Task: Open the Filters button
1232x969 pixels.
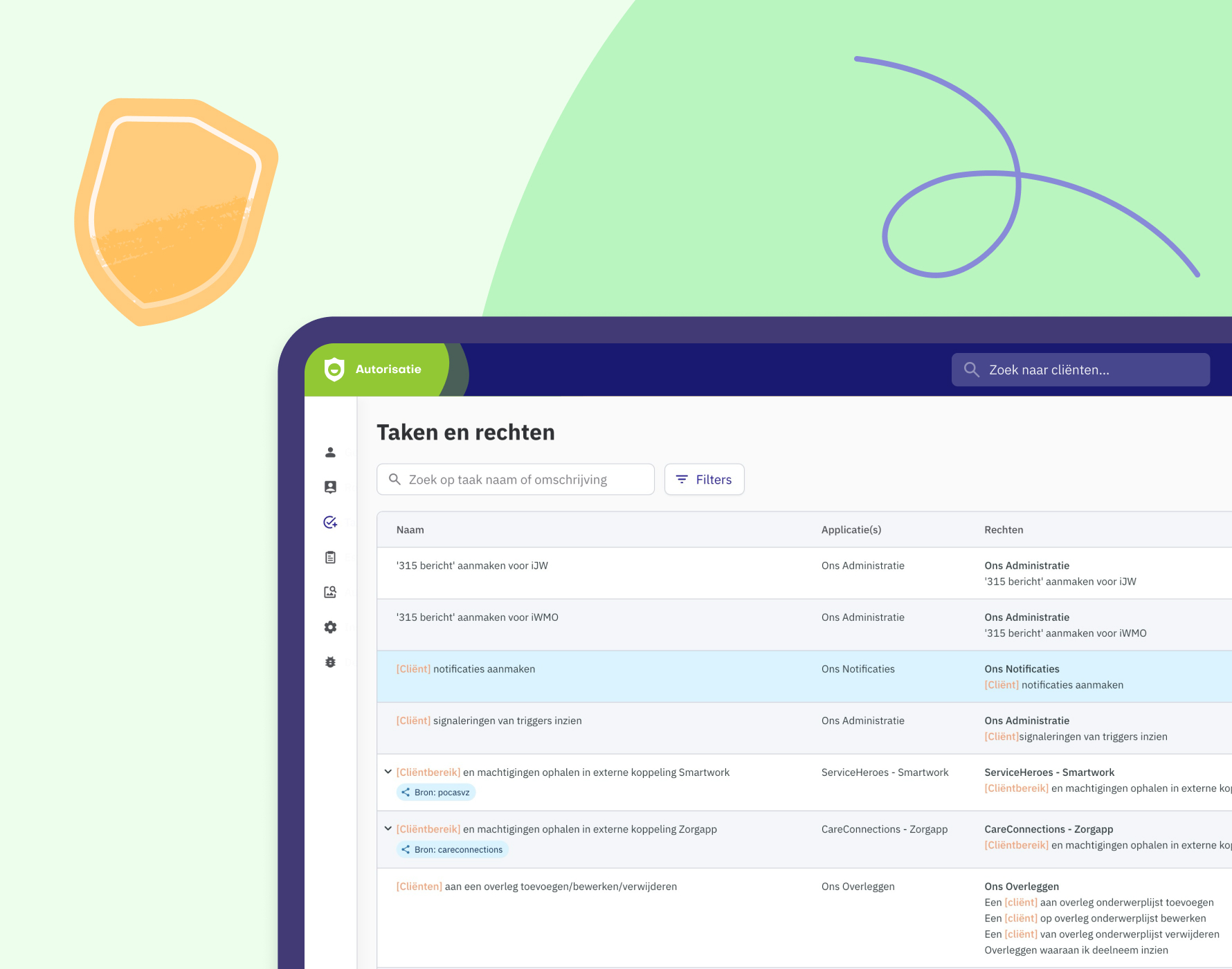Action: point(704,480)
